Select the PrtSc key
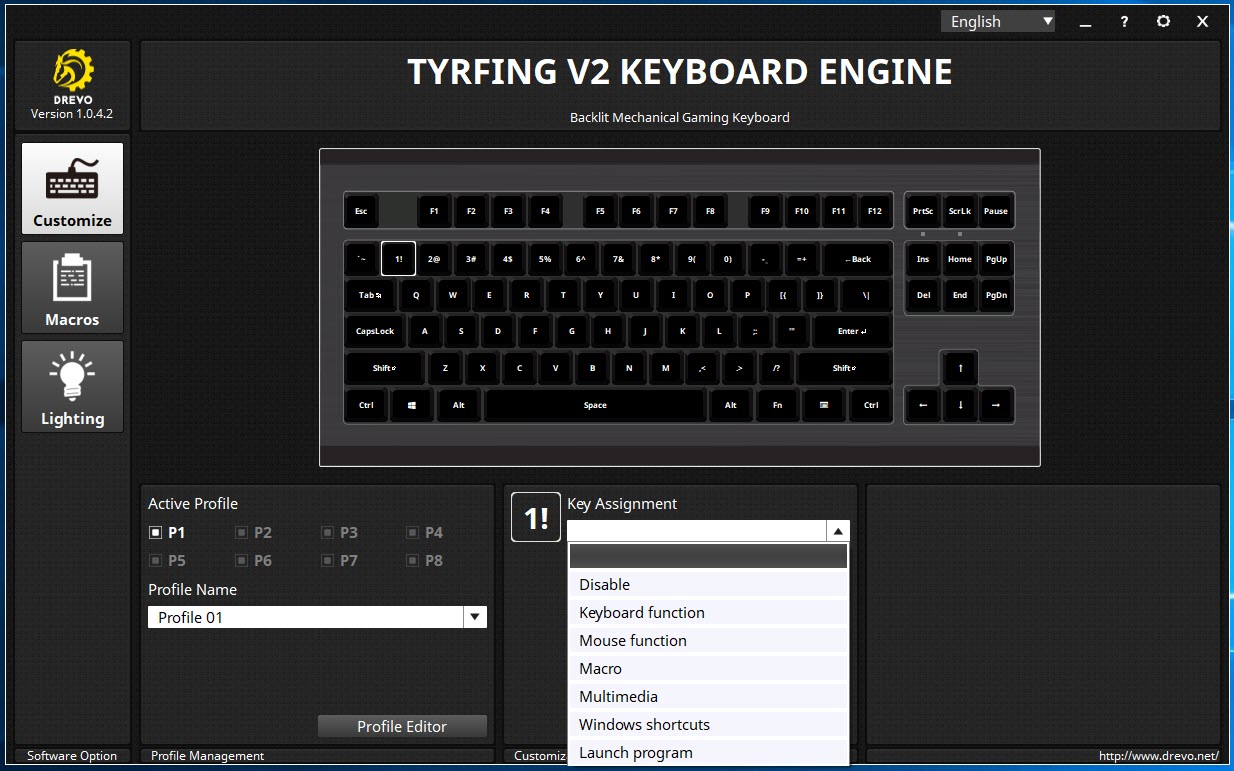 tap(923, 211)
